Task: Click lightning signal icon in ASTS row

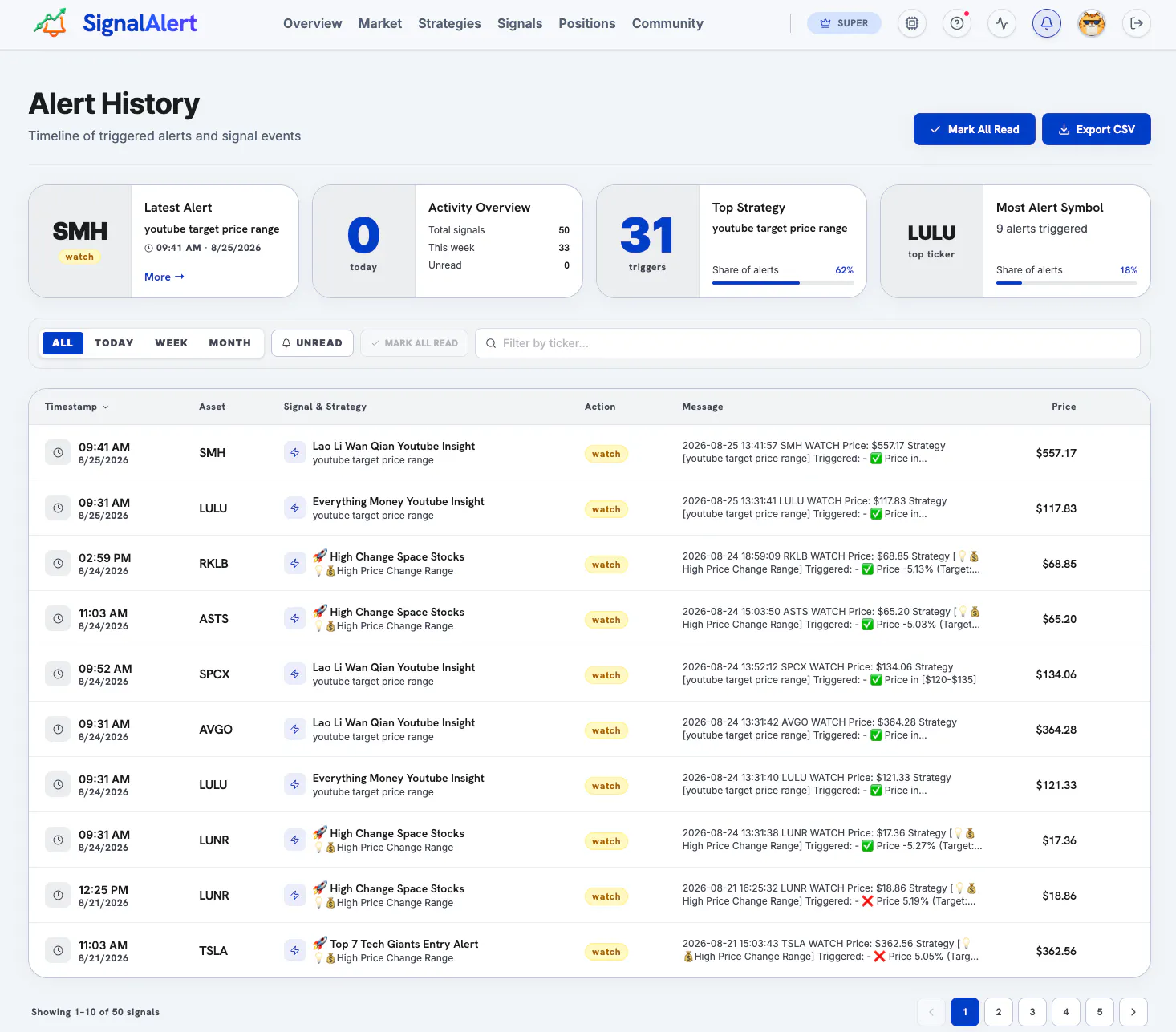Action: click(x=294, y=619)
